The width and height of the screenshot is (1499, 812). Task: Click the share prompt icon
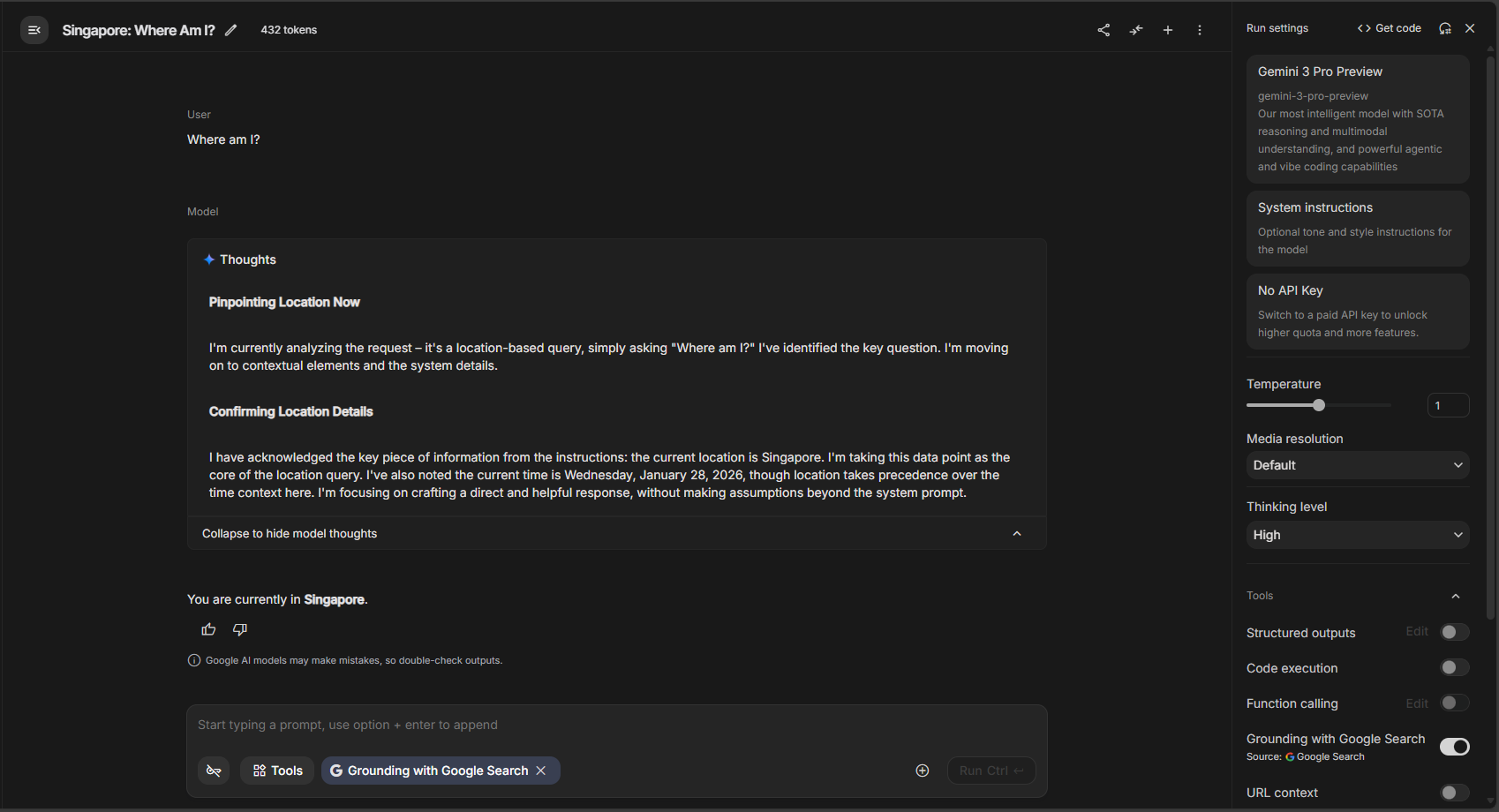click(x=1104, y=30)
